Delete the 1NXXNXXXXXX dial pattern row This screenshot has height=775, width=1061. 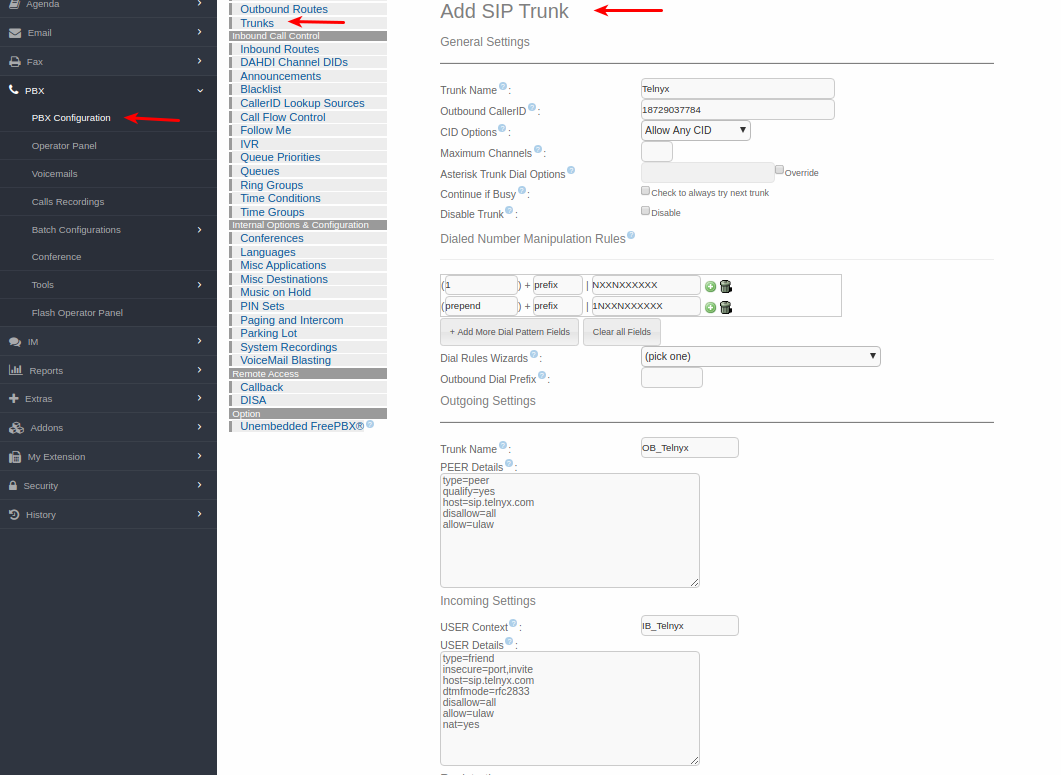(725, 307)
